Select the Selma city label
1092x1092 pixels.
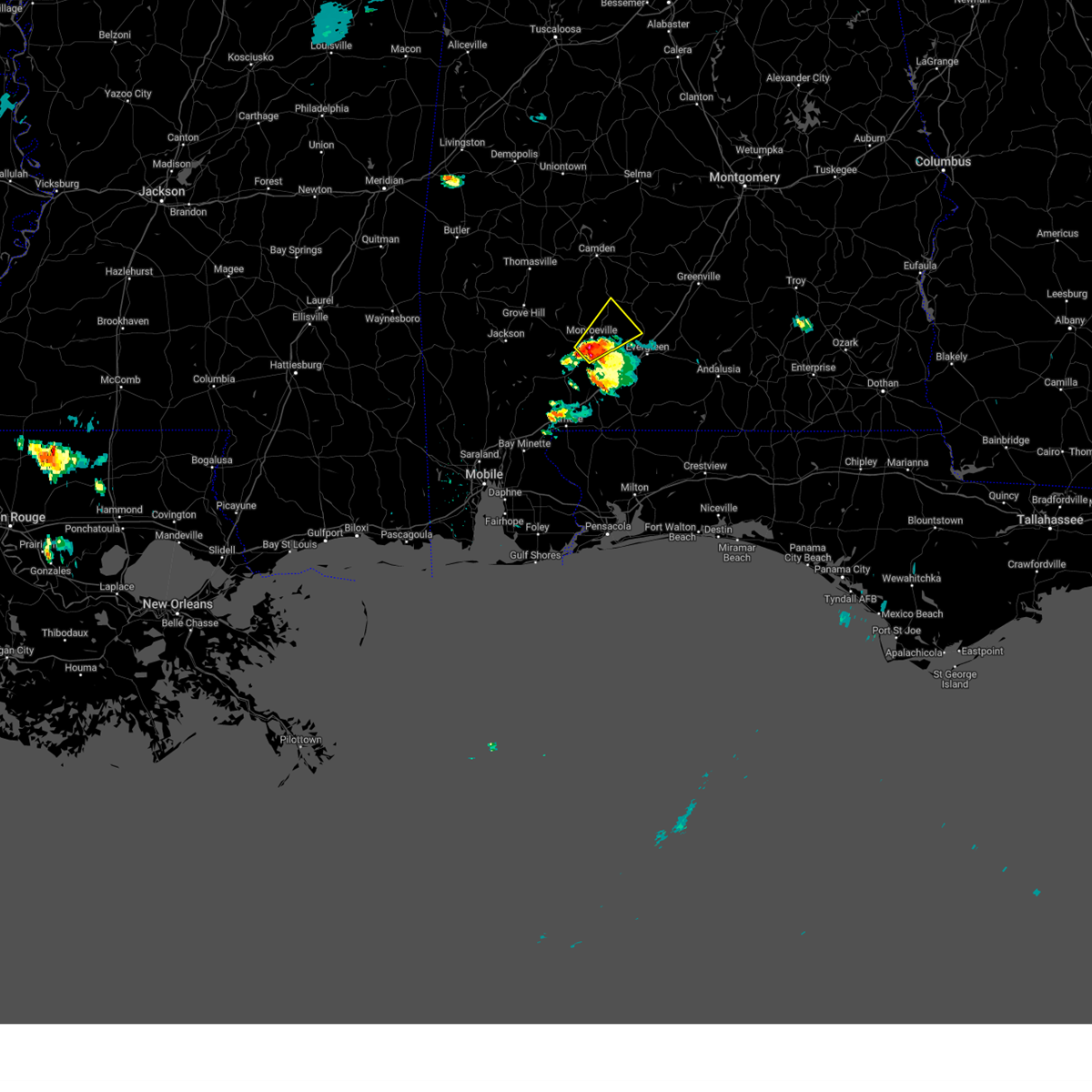pyautogui.click(x=638, y=174)
